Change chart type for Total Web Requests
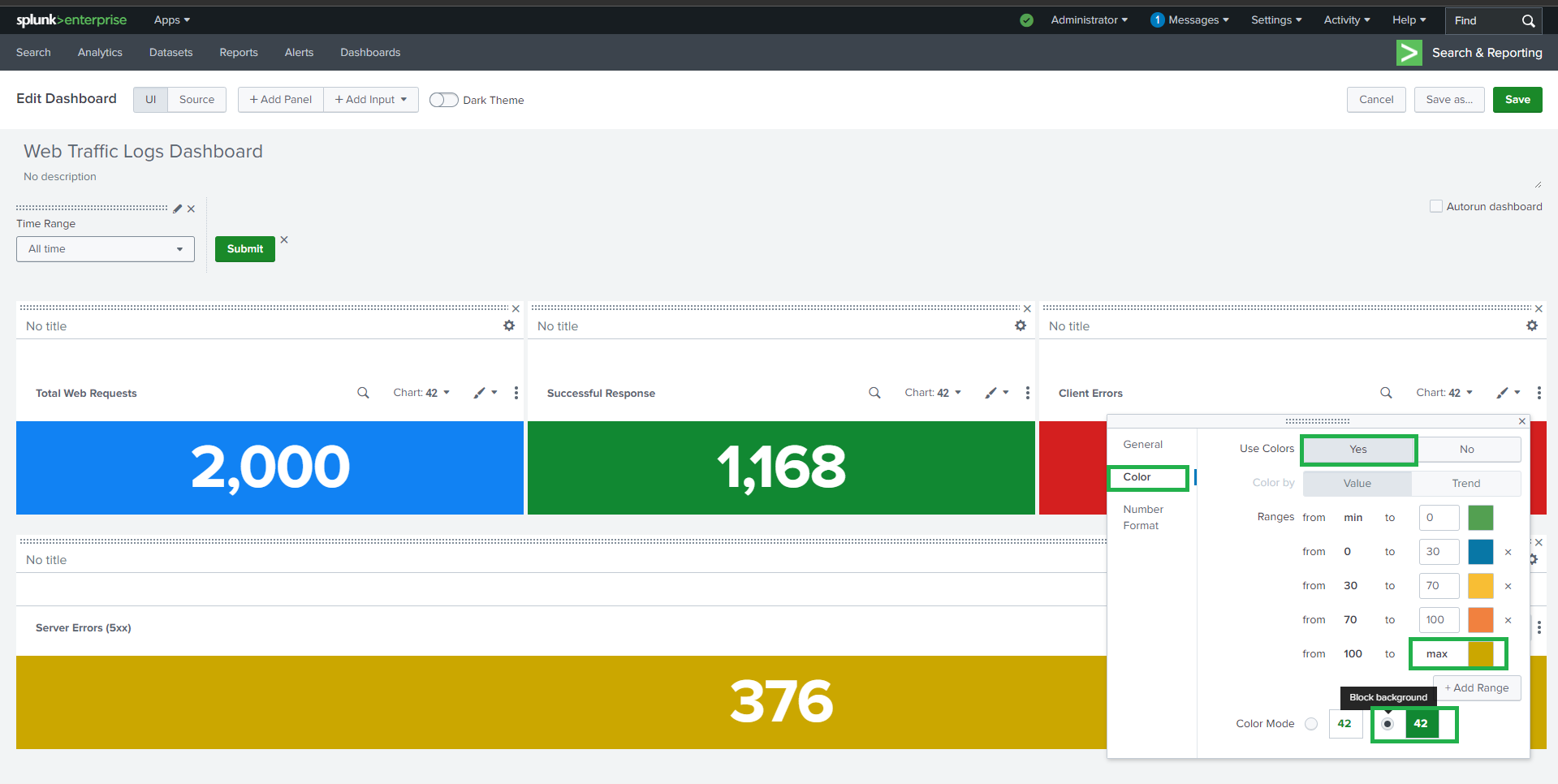Screen dimensions: 1558x784 click(x=421, y=393)
